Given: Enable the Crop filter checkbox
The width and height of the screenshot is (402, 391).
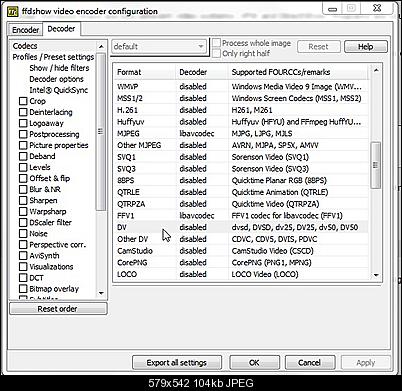Looking at the screenshot, I should pos(23,101).
